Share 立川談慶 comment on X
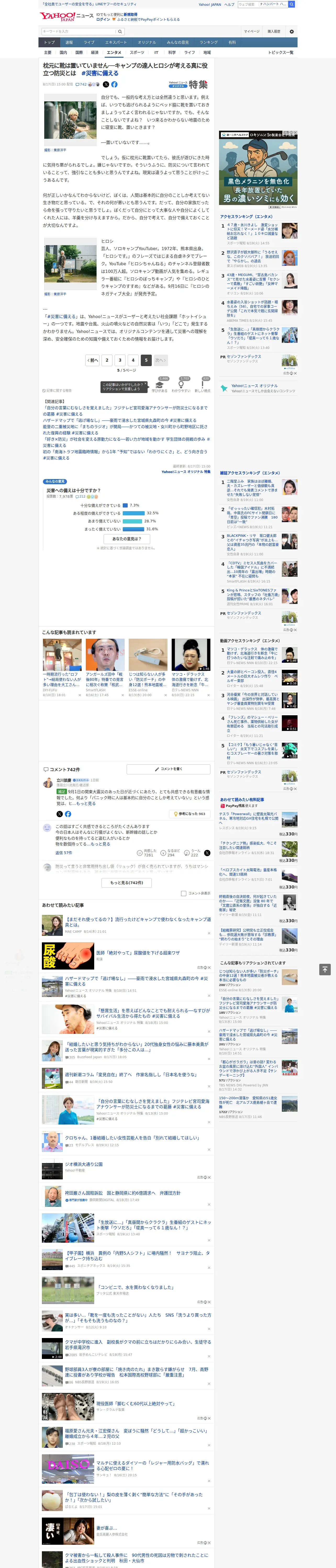The image size is (336, 1568). point(60,814)
